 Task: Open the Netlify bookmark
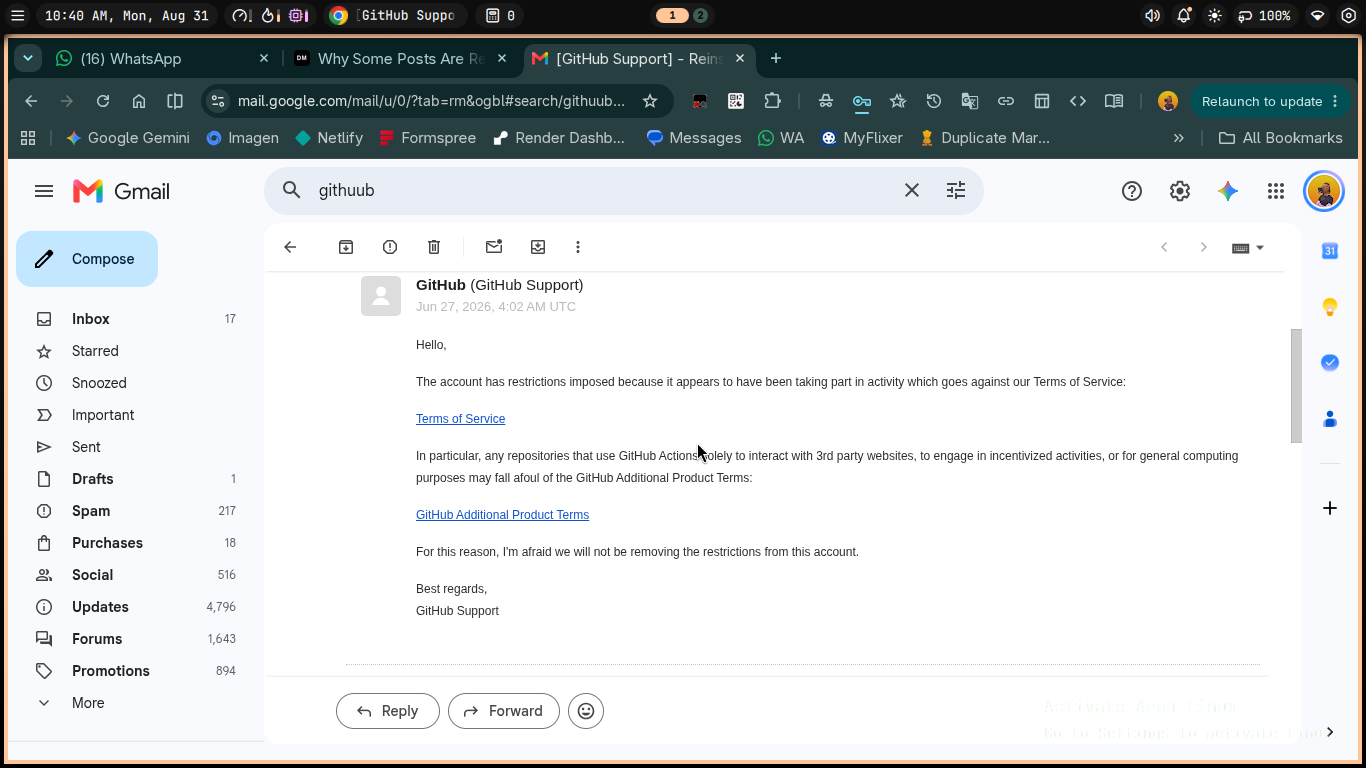[x=330, y=138]
